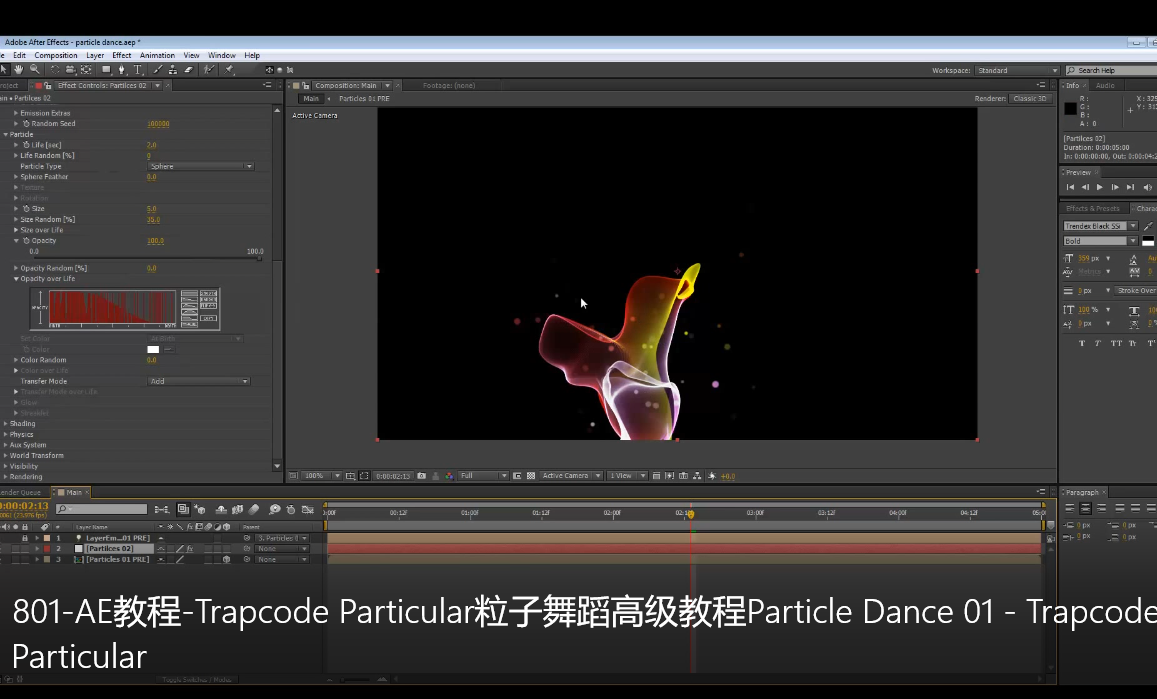This screenshot has height=699, width=1157.
Task: Expand the Shading section
Action: click(x=6, y=424)
